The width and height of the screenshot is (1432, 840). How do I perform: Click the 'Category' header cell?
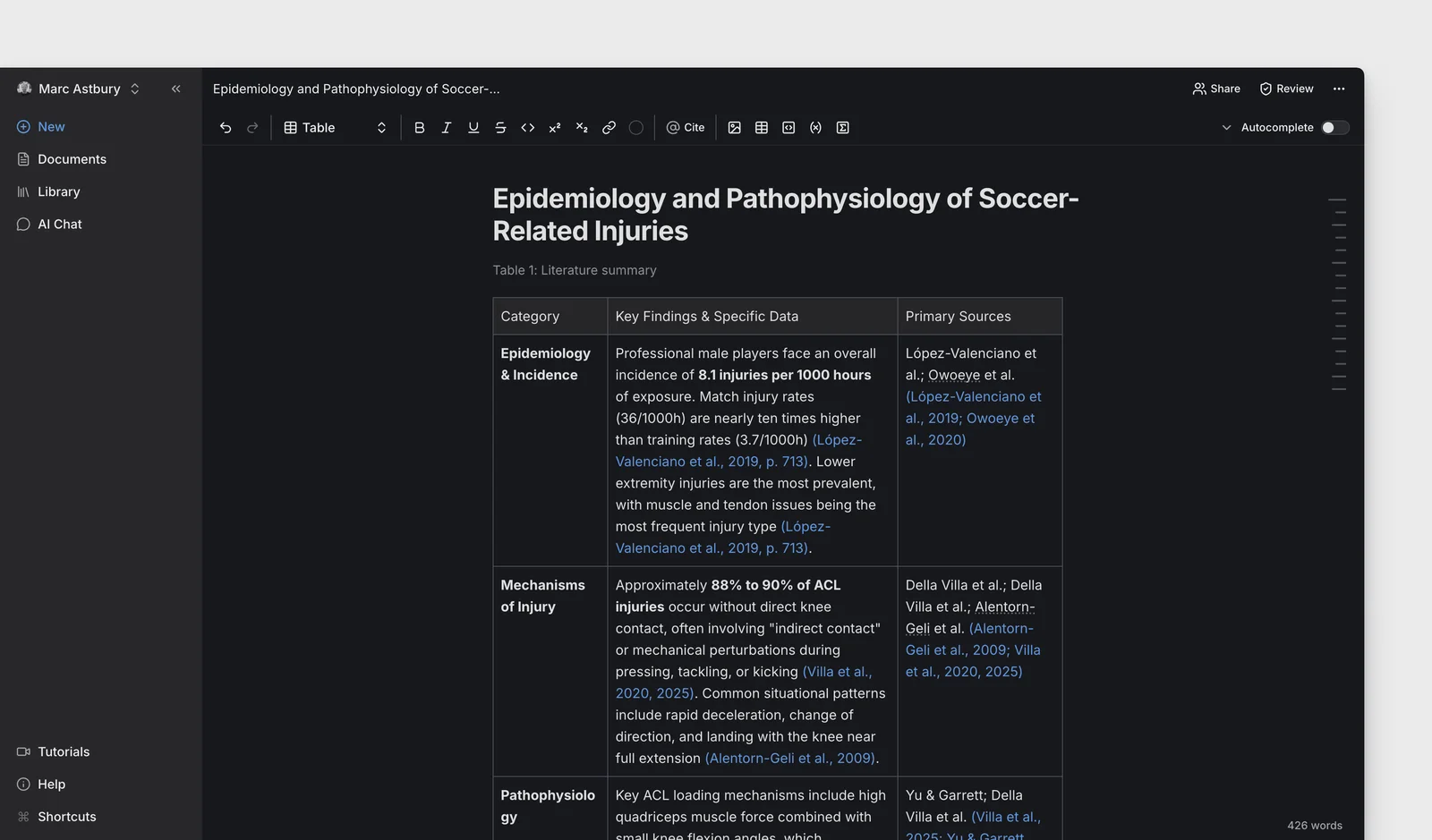(550, 317)
